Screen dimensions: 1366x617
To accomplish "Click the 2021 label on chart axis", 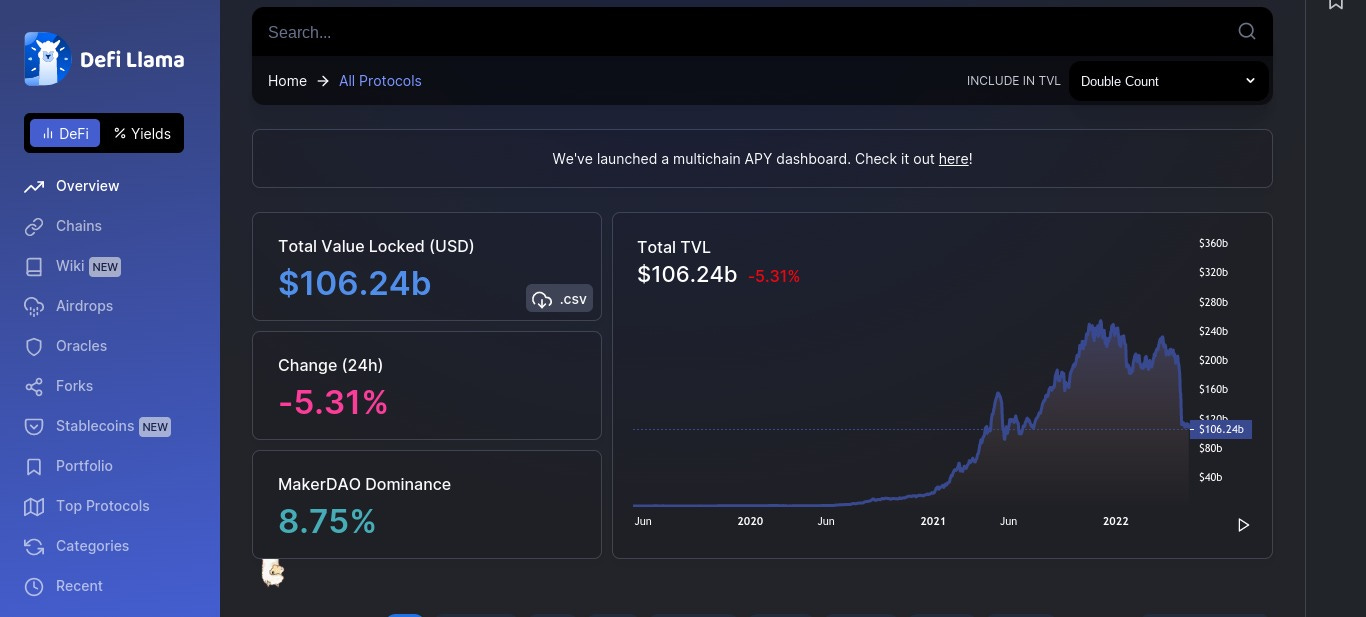I will click(933, 521).
